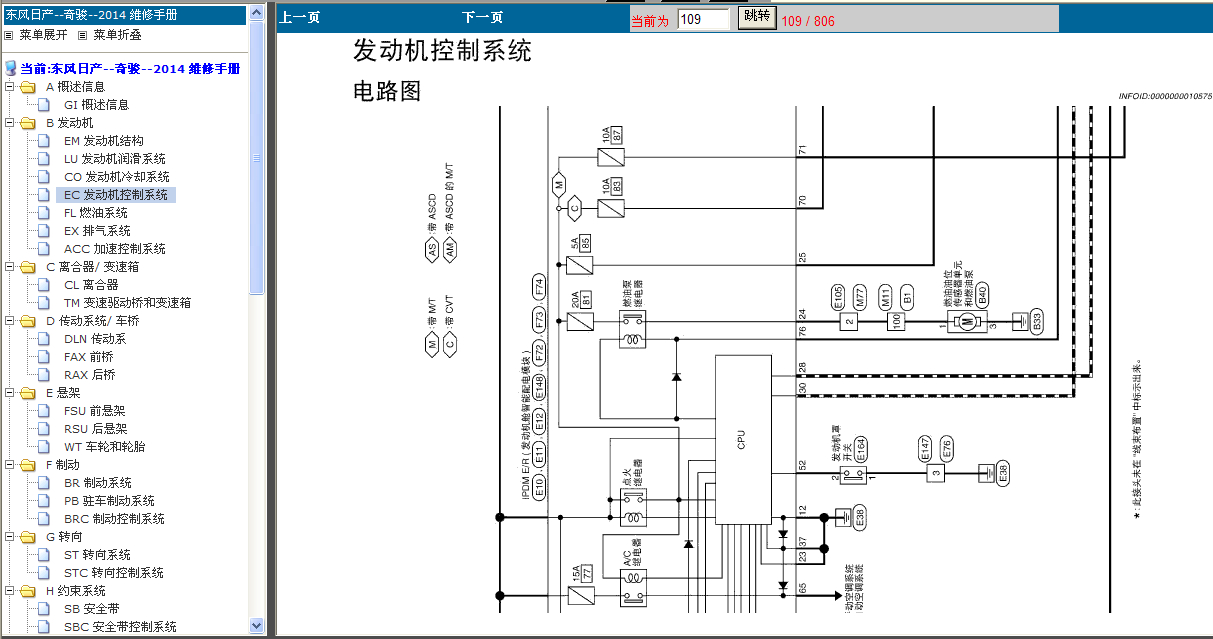Collapse the H 约束系统 tree node
The width and height of the screenshot is (1213, 639).
[9, 591]
